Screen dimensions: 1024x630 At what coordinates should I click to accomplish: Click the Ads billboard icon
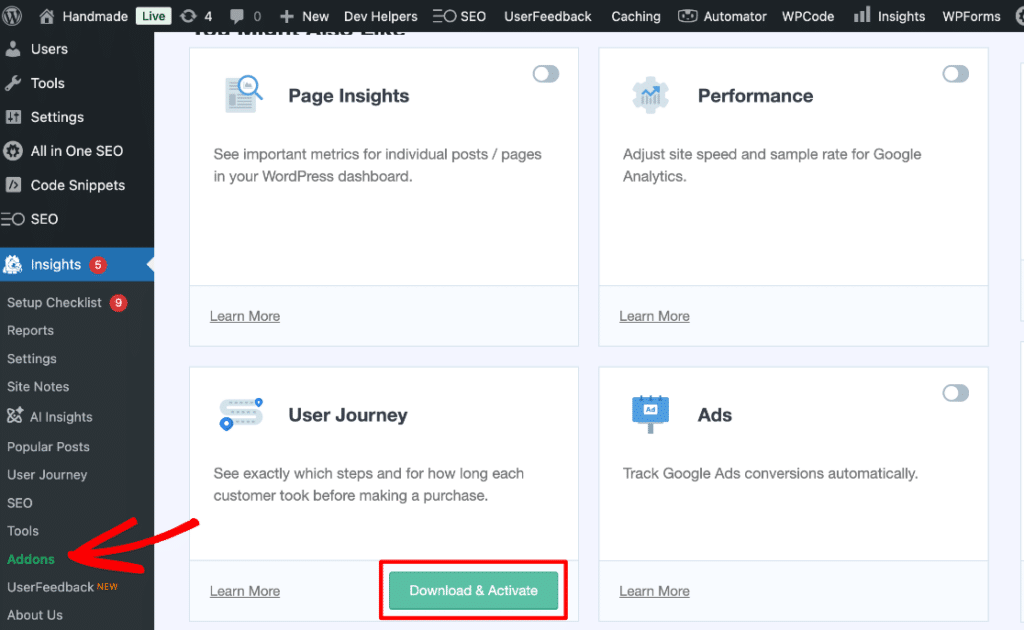(x=650, y=413)
